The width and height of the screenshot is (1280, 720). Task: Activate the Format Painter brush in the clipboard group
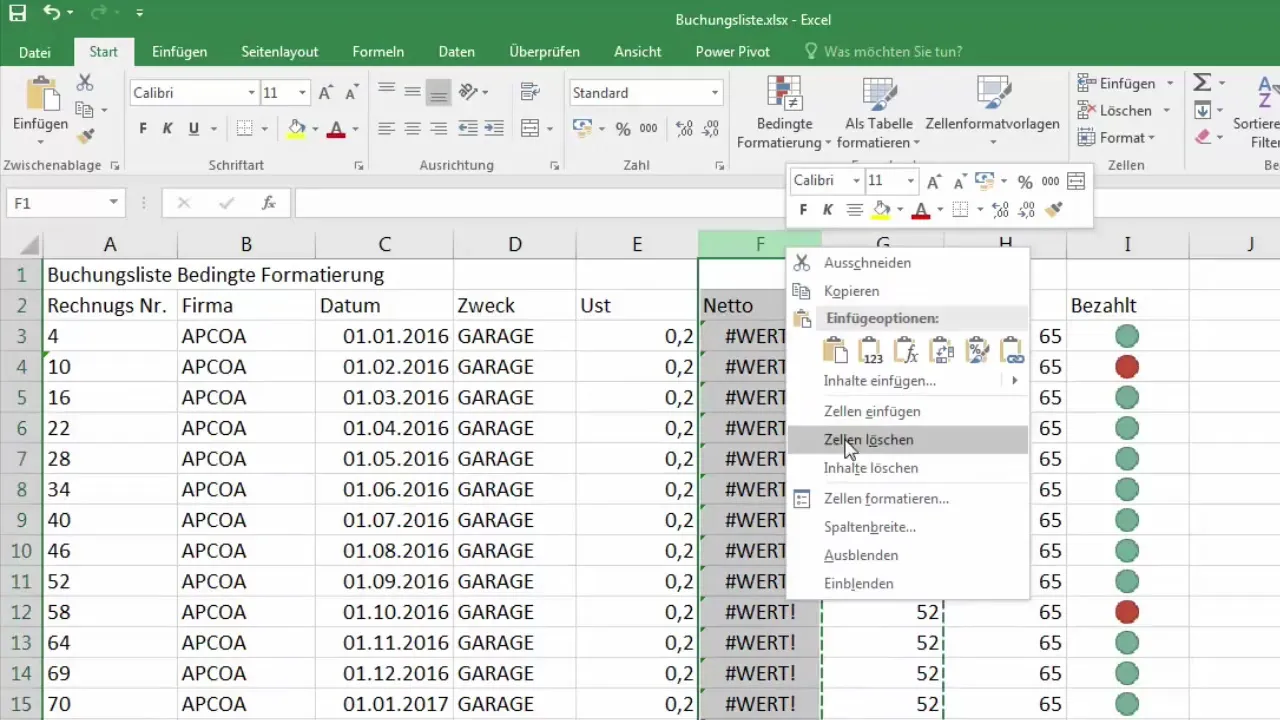[x=85, y=136]
